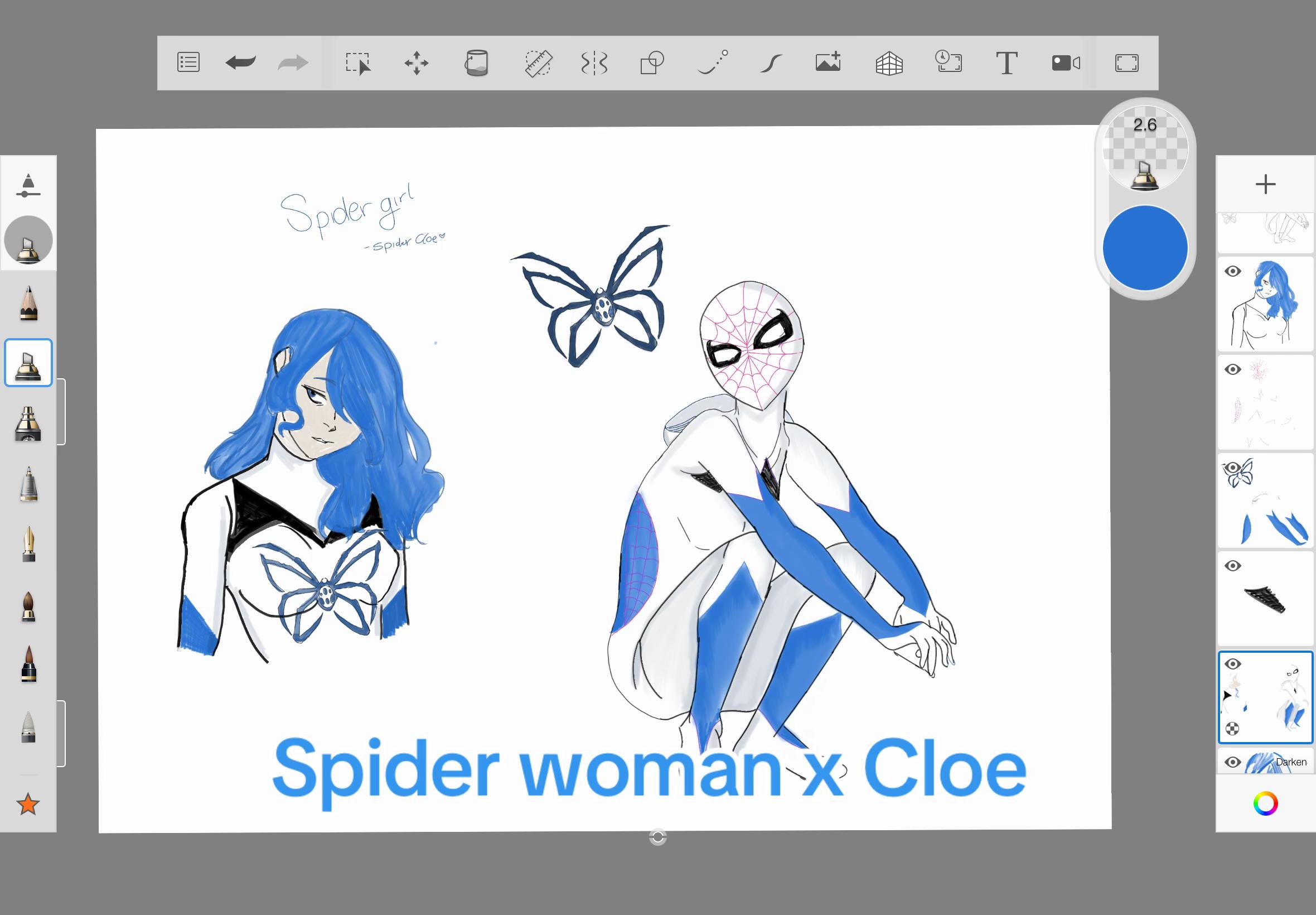1316x915 pixels.
Task: Open brush properties at top of palette
Action: (28, 186)
